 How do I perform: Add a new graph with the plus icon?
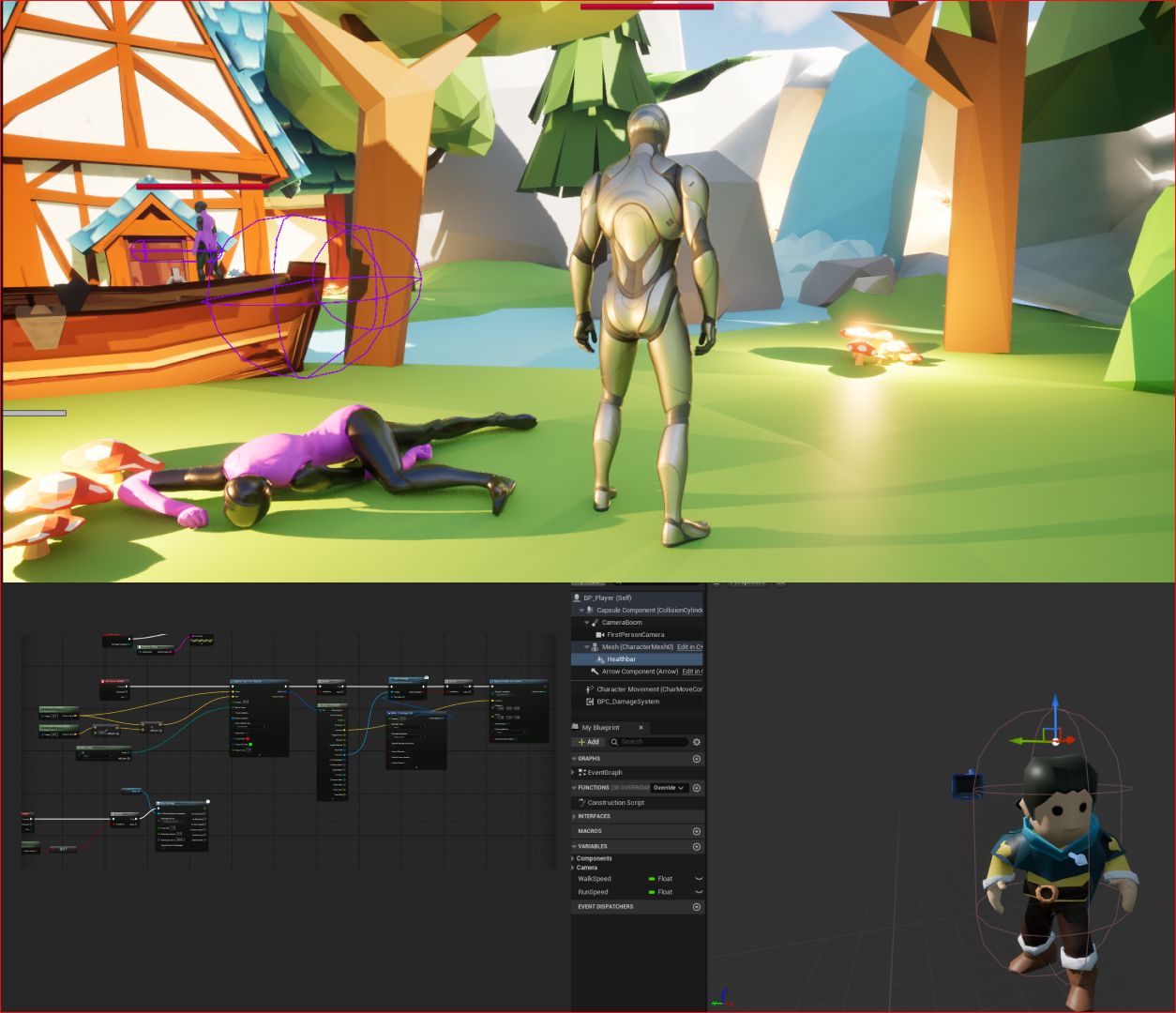coord(696,759)
